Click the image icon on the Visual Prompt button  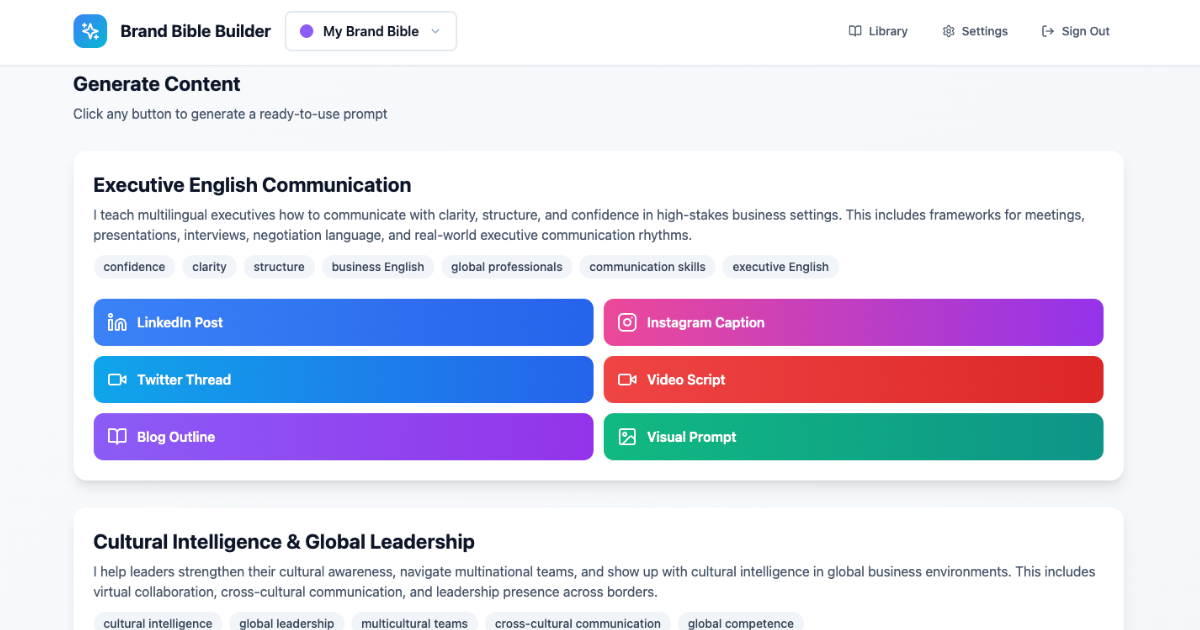tap(627, 436)
